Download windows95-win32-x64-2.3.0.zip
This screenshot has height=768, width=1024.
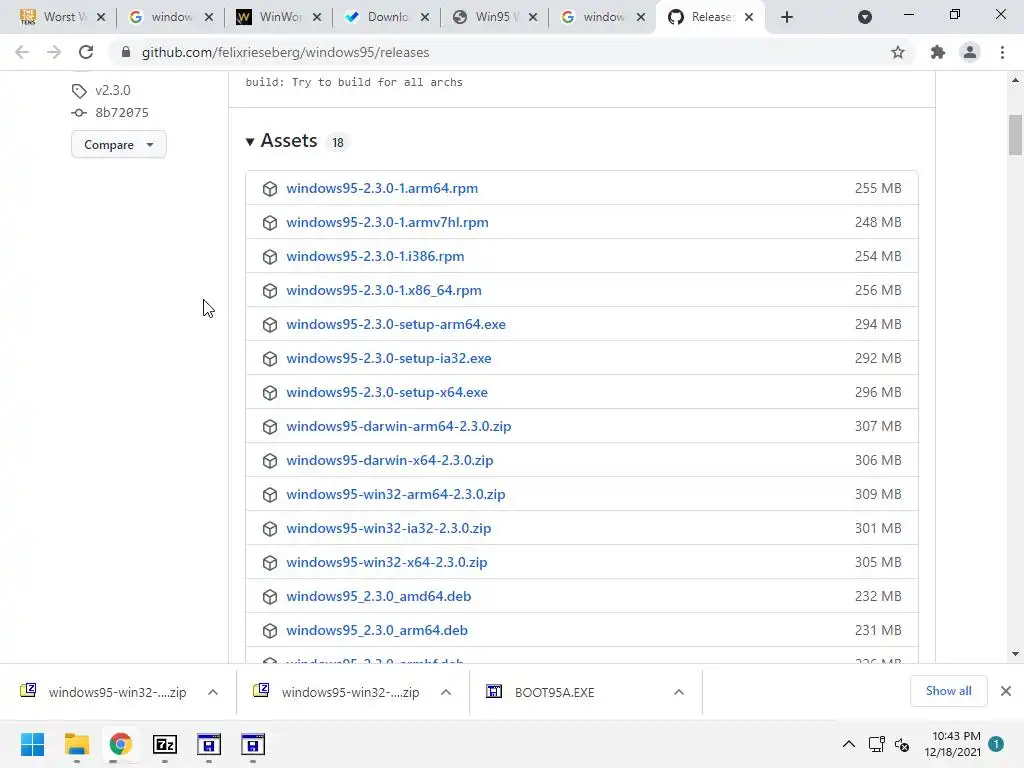pos(387,562)
